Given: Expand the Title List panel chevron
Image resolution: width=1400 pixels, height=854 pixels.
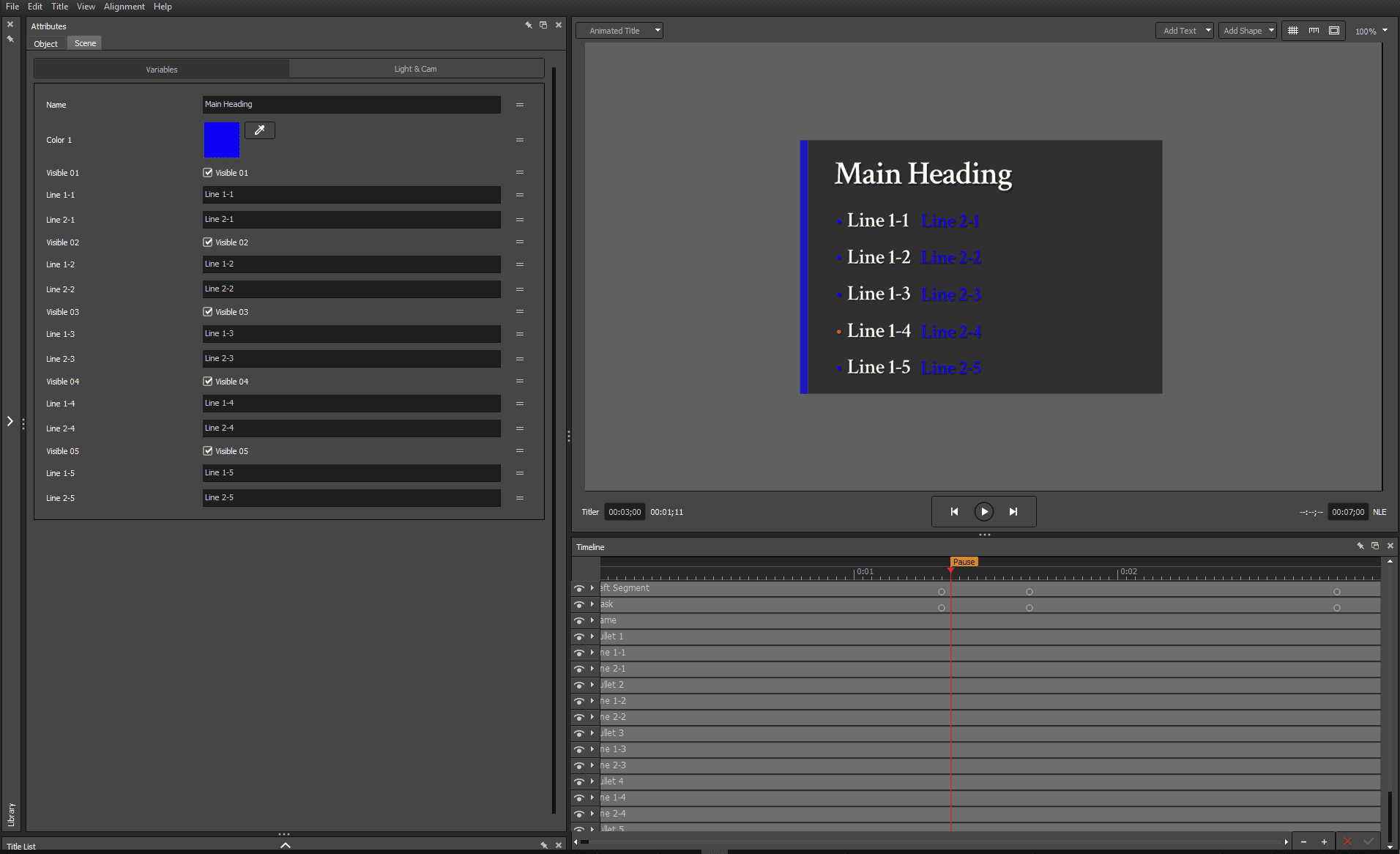Looking at the screenshot, I should pyautogui.click(x=286, y=845).
